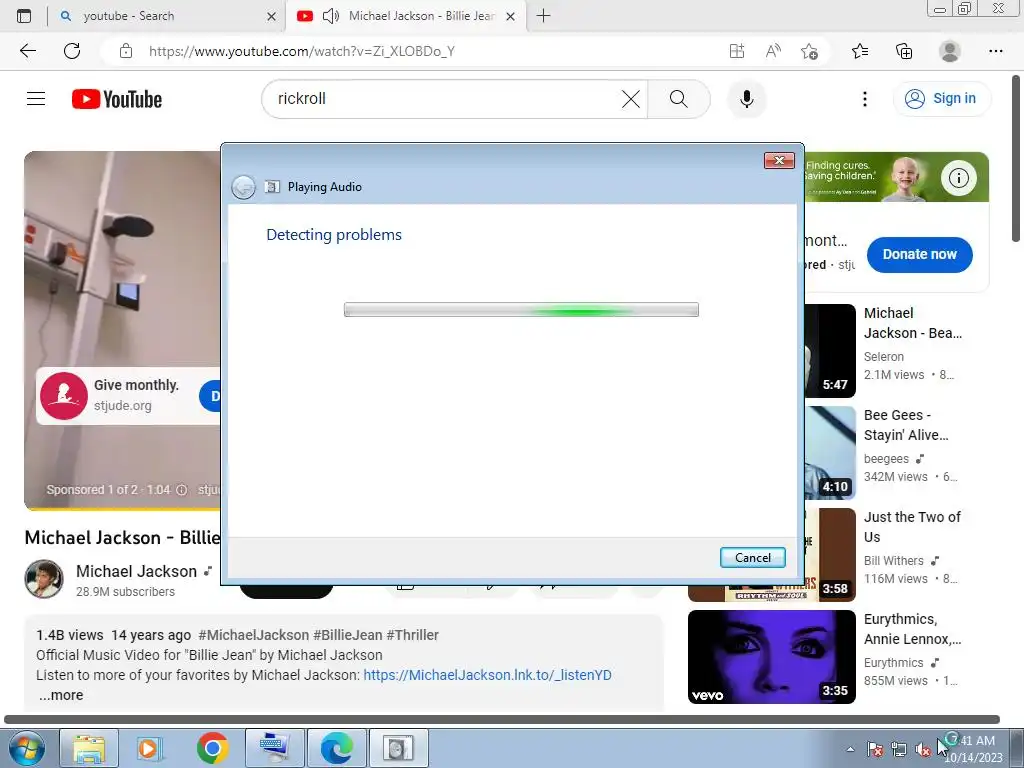
Task: Open the Playing Audio troubleshooter taskbar item
Action: coord(398,748)
